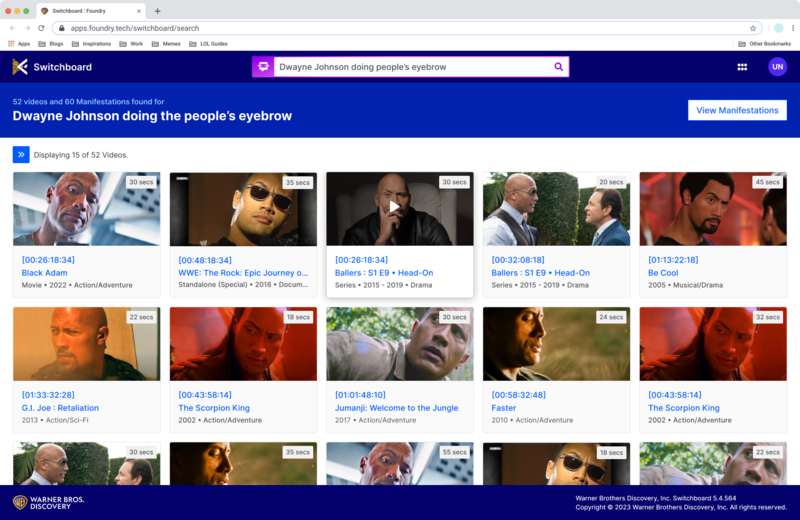This screenshot has height=520, width=800.
Task: Open the Blogs bookmark folder
Action: click(x=51, y=44)
